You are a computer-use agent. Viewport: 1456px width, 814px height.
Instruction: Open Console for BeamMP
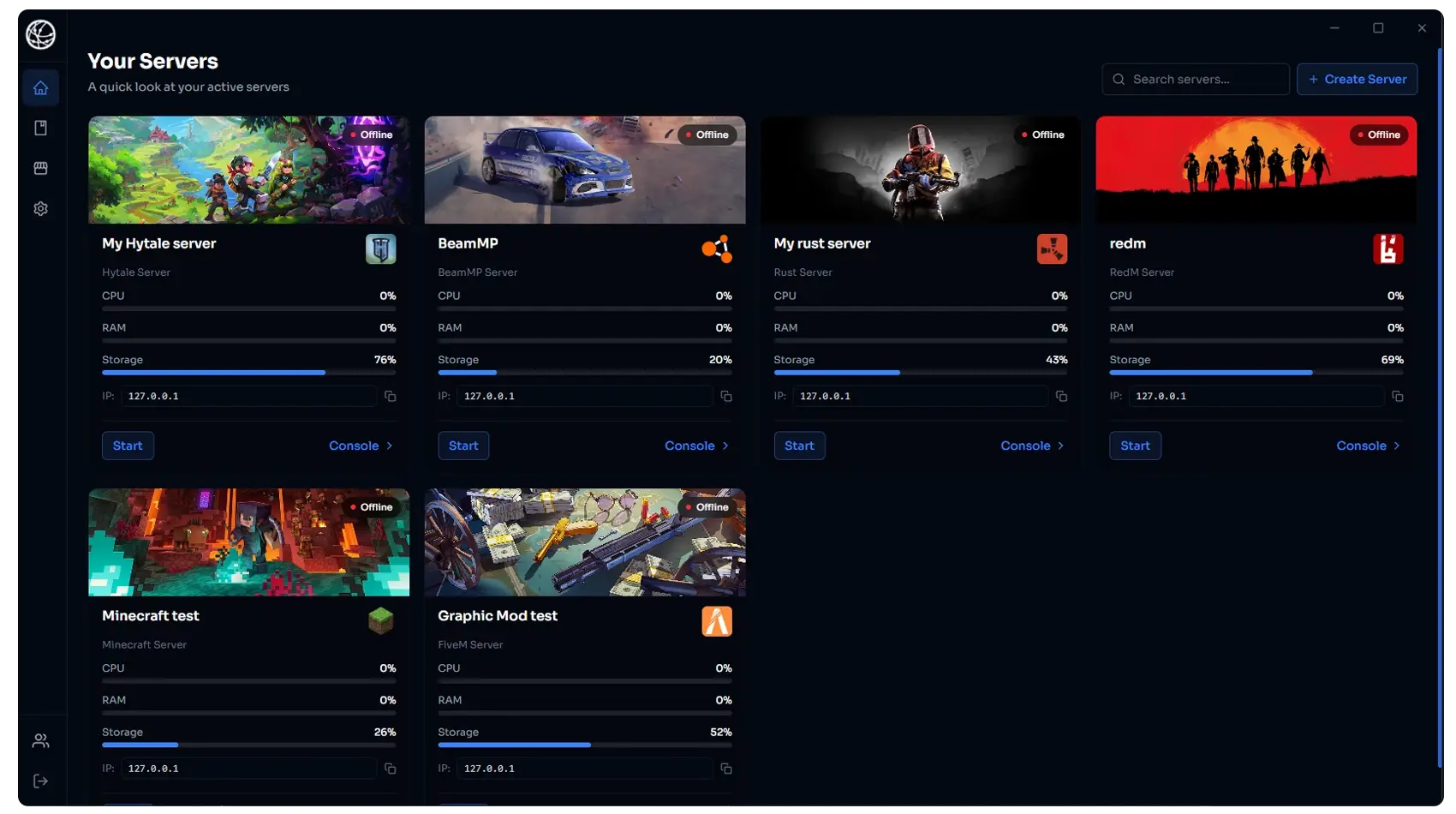(696, 446)
